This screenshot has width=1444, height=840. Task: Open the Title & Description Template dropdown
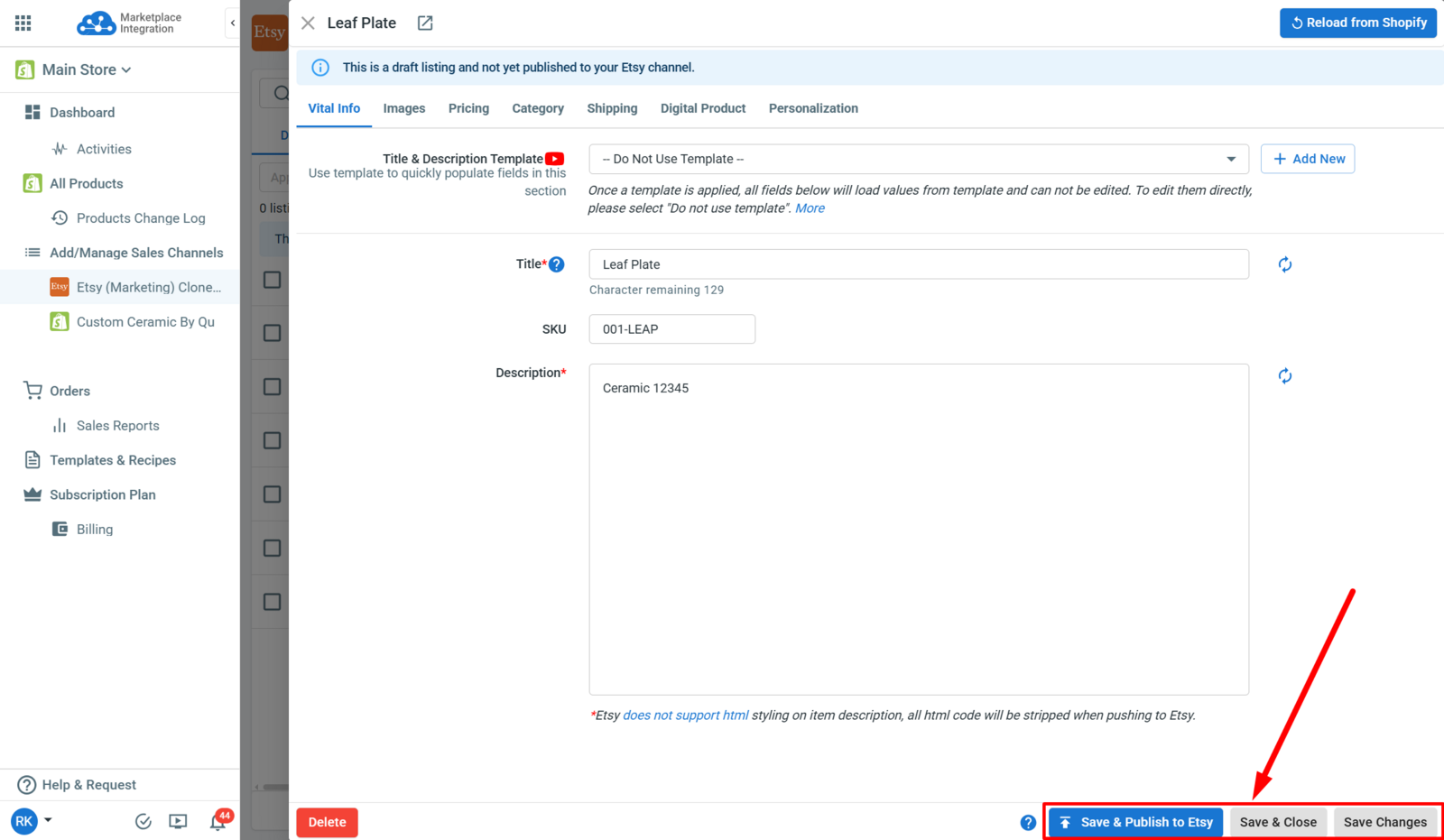pyautogui.click(x=919, y=159)
